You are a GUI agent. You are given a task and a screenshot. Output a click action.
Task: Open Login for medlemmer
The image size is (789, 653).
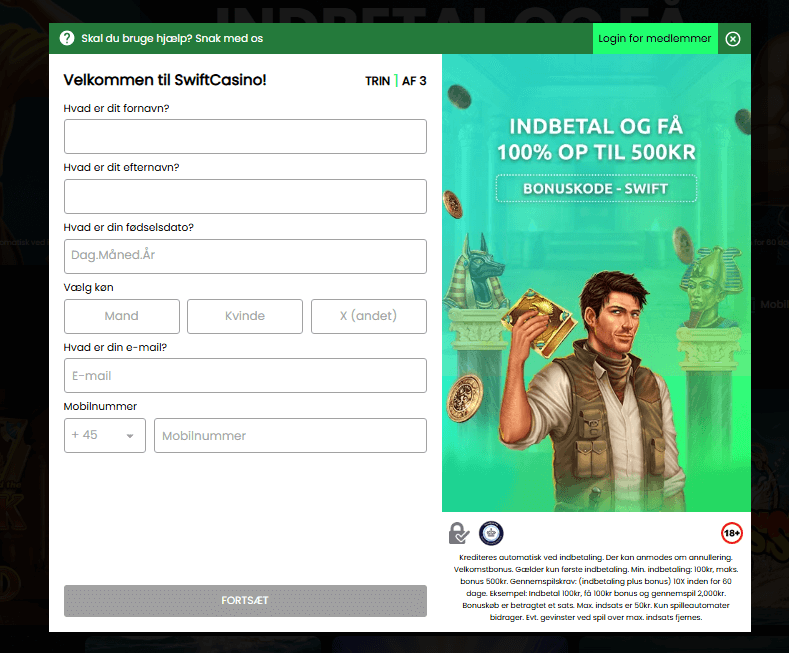[x=654, y=39]
